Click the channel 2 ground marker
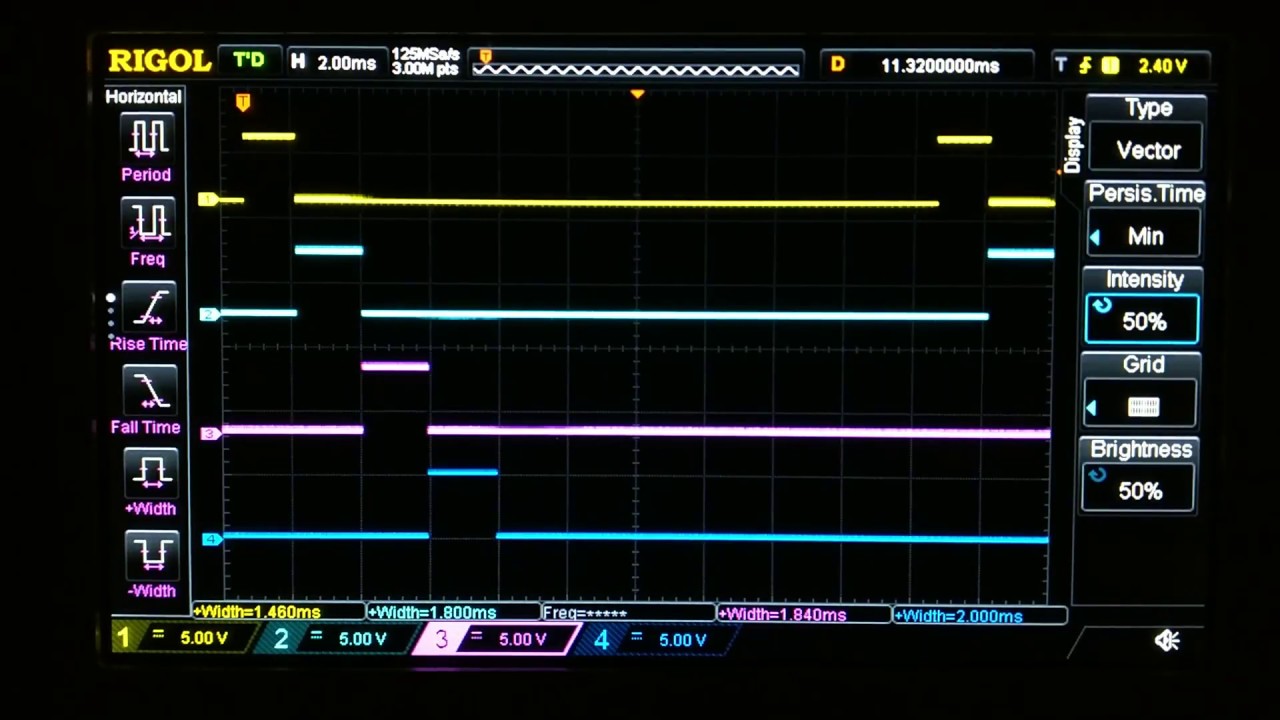 click(x=209, y=315)
